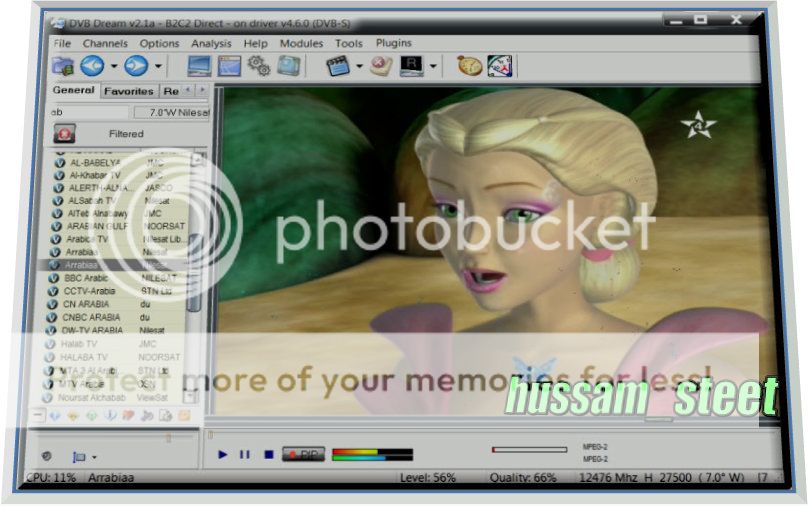Click the blue aspect icon in the bottom-left panel

click(x=79, y=457)
